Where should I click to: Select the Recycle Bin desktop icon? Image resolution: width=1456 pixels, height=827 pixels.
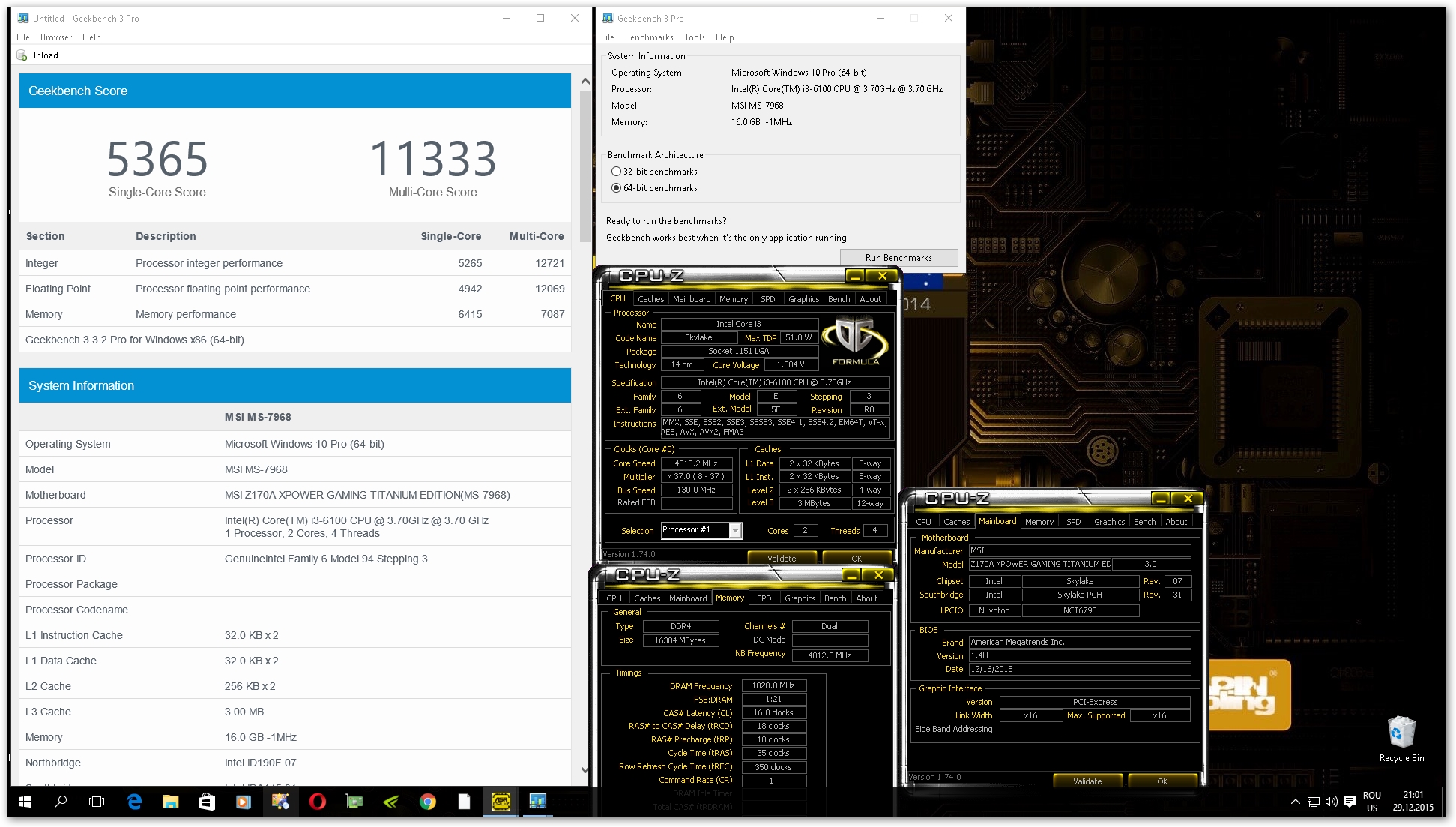click(1401, 739)
